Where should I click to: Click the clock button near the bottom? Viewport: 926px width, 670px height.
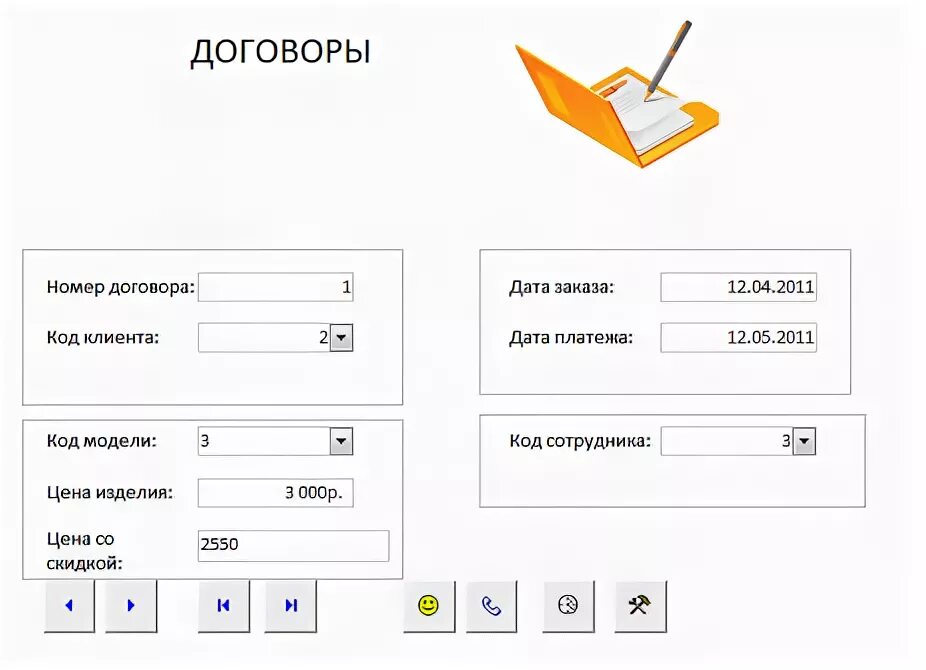point(567,605)
